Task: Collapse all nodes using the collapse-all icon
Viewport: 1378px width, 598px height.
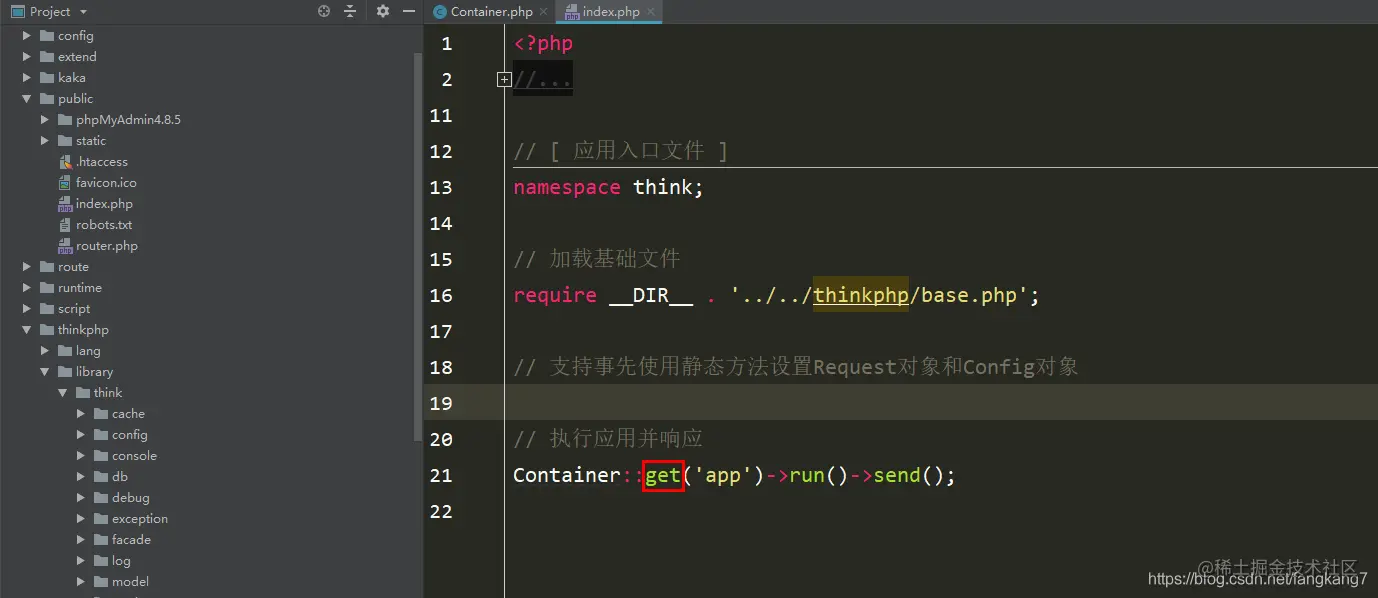Action: (x=349, y=11)
